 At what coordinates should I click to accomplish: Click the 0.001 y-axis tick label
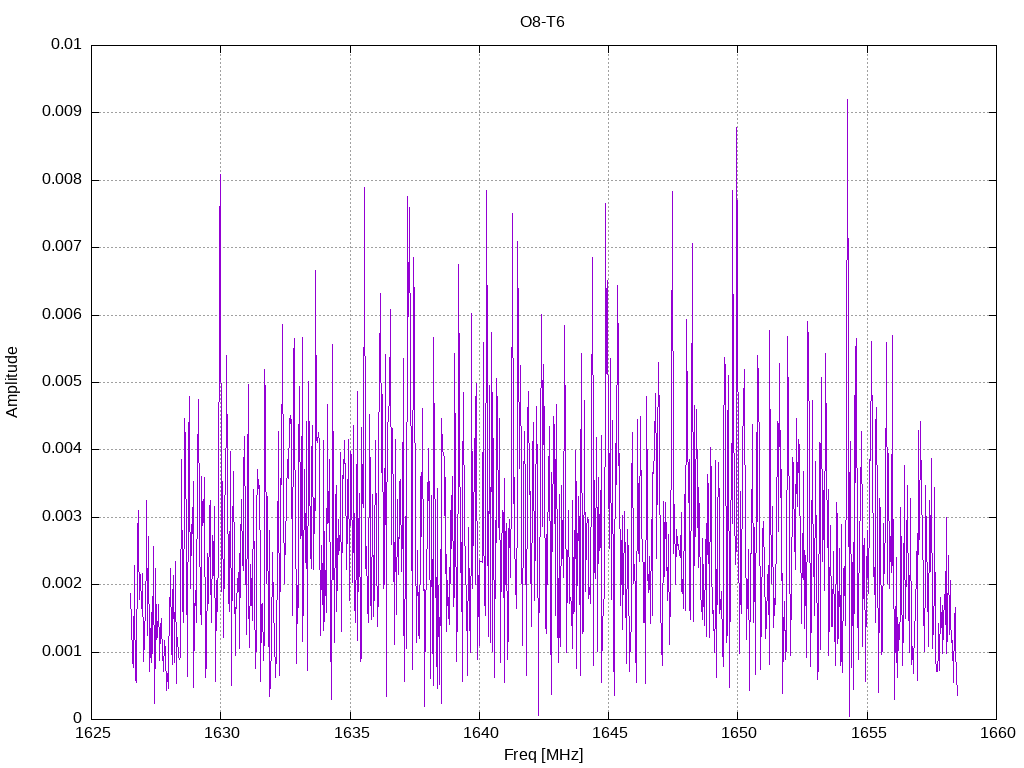pos(62,652)
